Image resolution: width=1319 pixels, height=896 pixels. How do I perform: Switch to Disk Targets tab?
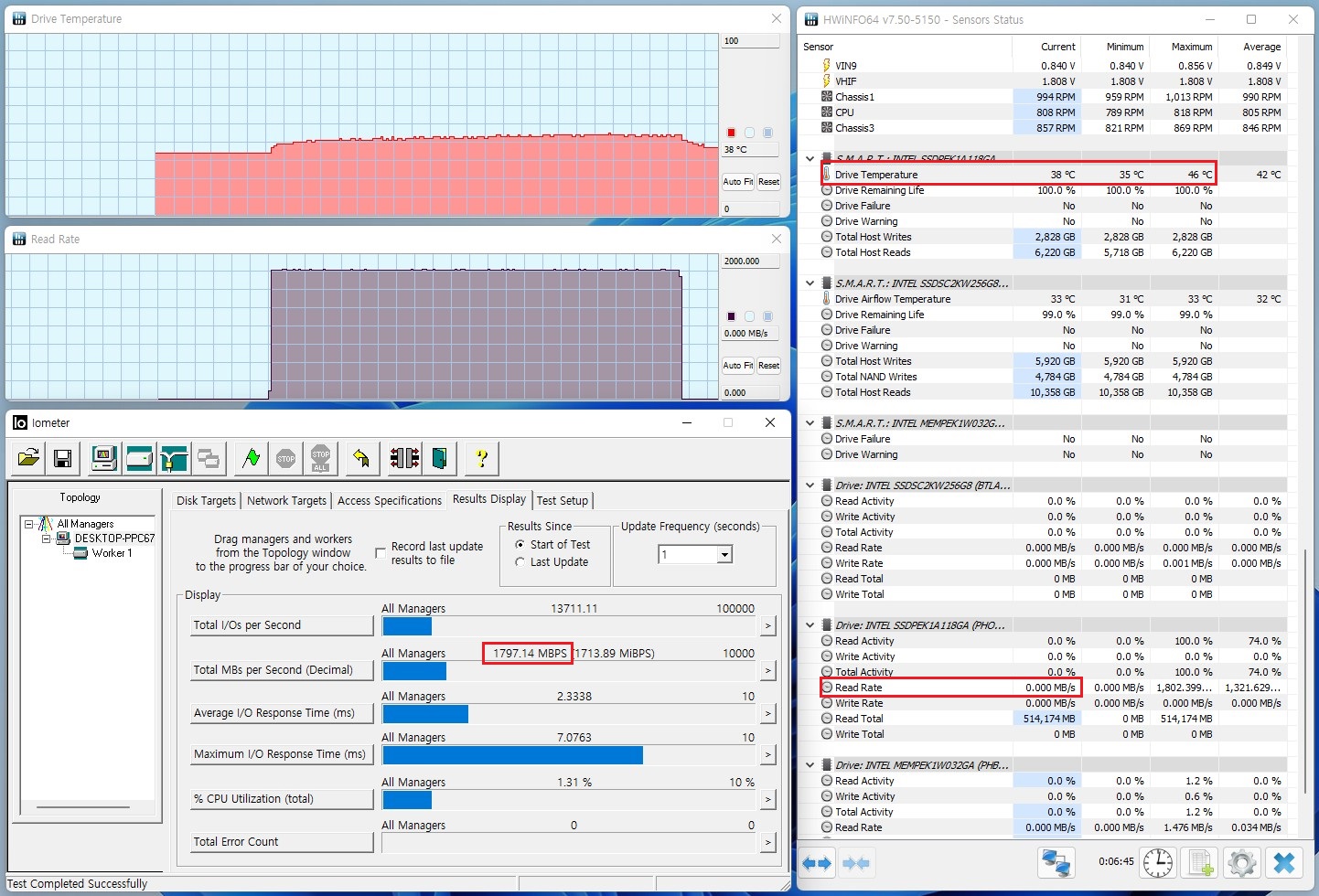(x=206, y=500)
